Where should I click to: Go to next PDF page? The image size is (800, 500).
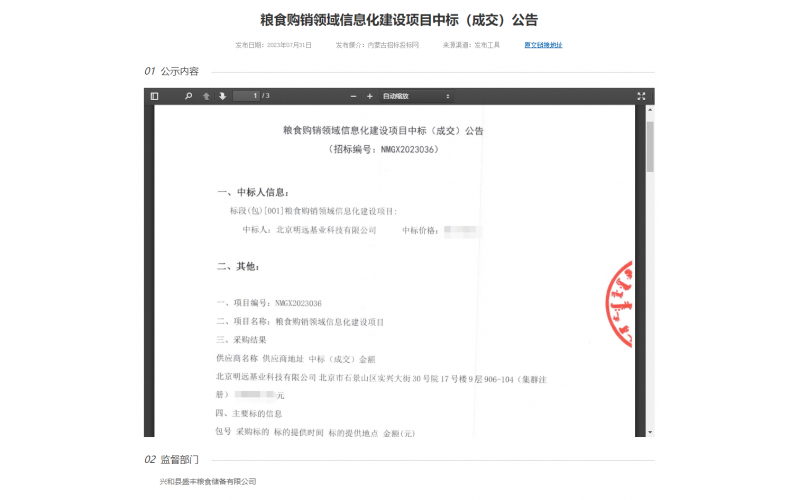coord(222,96)
